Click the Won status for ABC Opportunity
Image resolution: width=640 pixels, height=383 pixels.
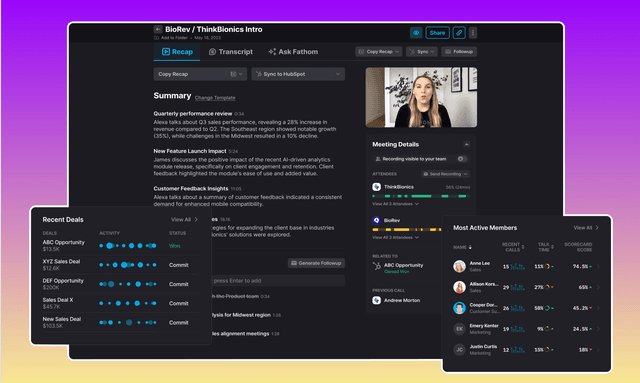click(175, 246)
